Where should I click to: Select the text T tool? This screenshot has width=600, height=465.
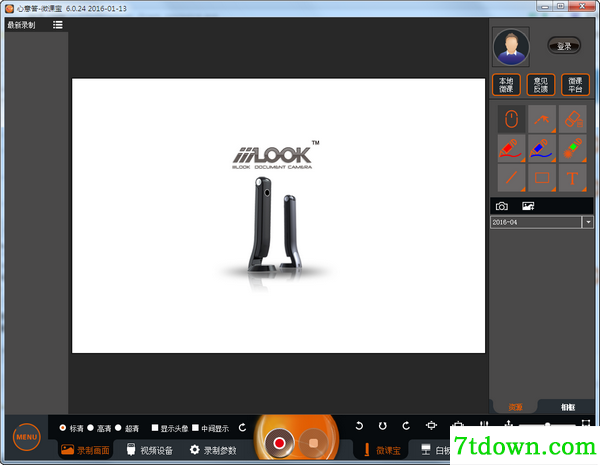coord(572,178)
